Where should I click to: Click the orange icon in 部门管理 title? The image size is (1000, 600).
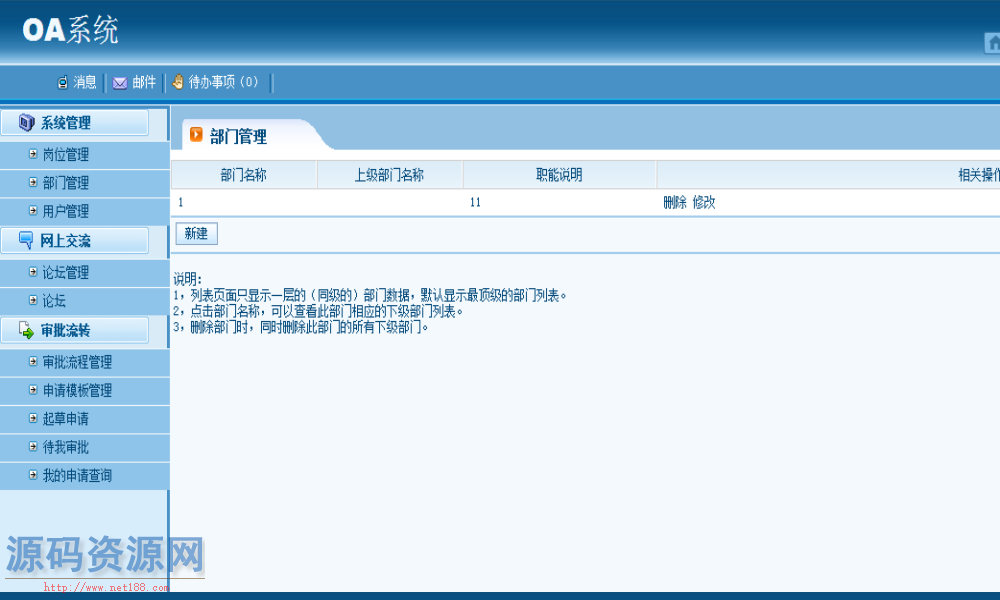[196, 135]
